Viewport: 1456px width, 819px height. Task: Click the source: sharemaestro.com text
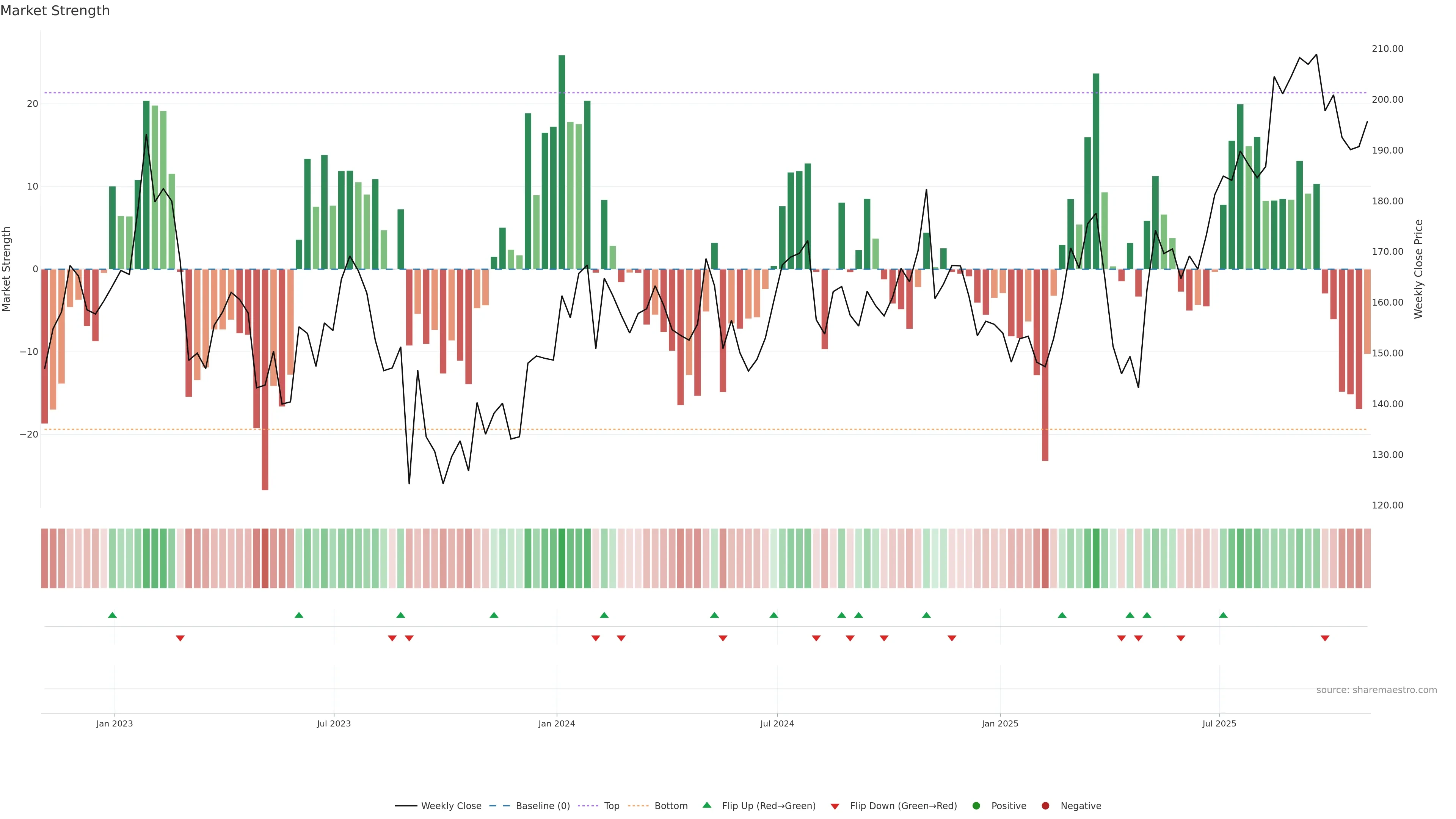pyautogui.click(x=1376, y=690)
